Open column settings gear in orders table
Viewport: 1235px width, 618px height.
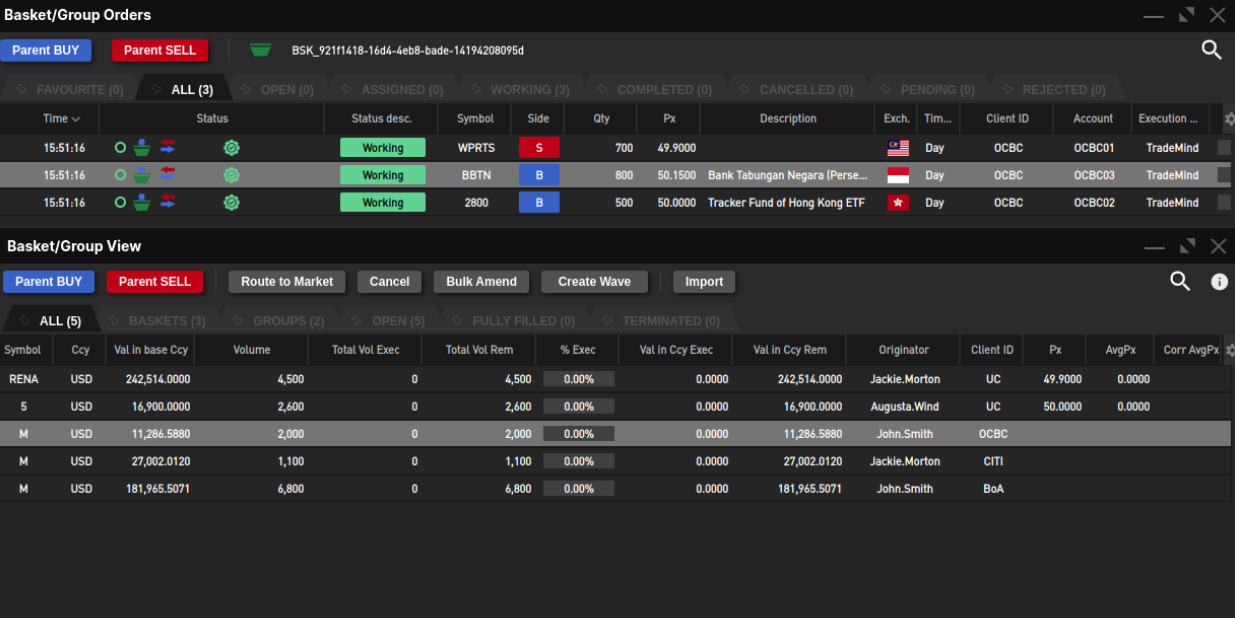point(1229,119)
